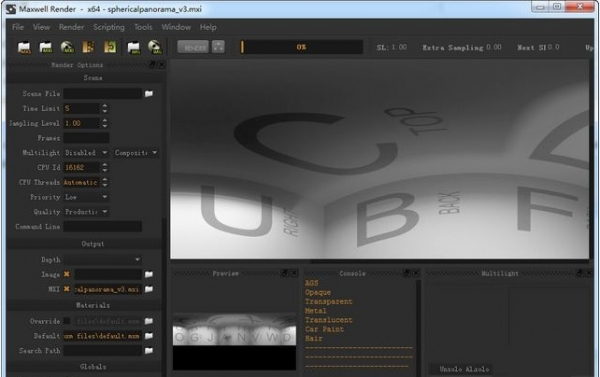Click the 0% render progress bar
The width and height of the screenshot is (600, 377).
[301, 47]
